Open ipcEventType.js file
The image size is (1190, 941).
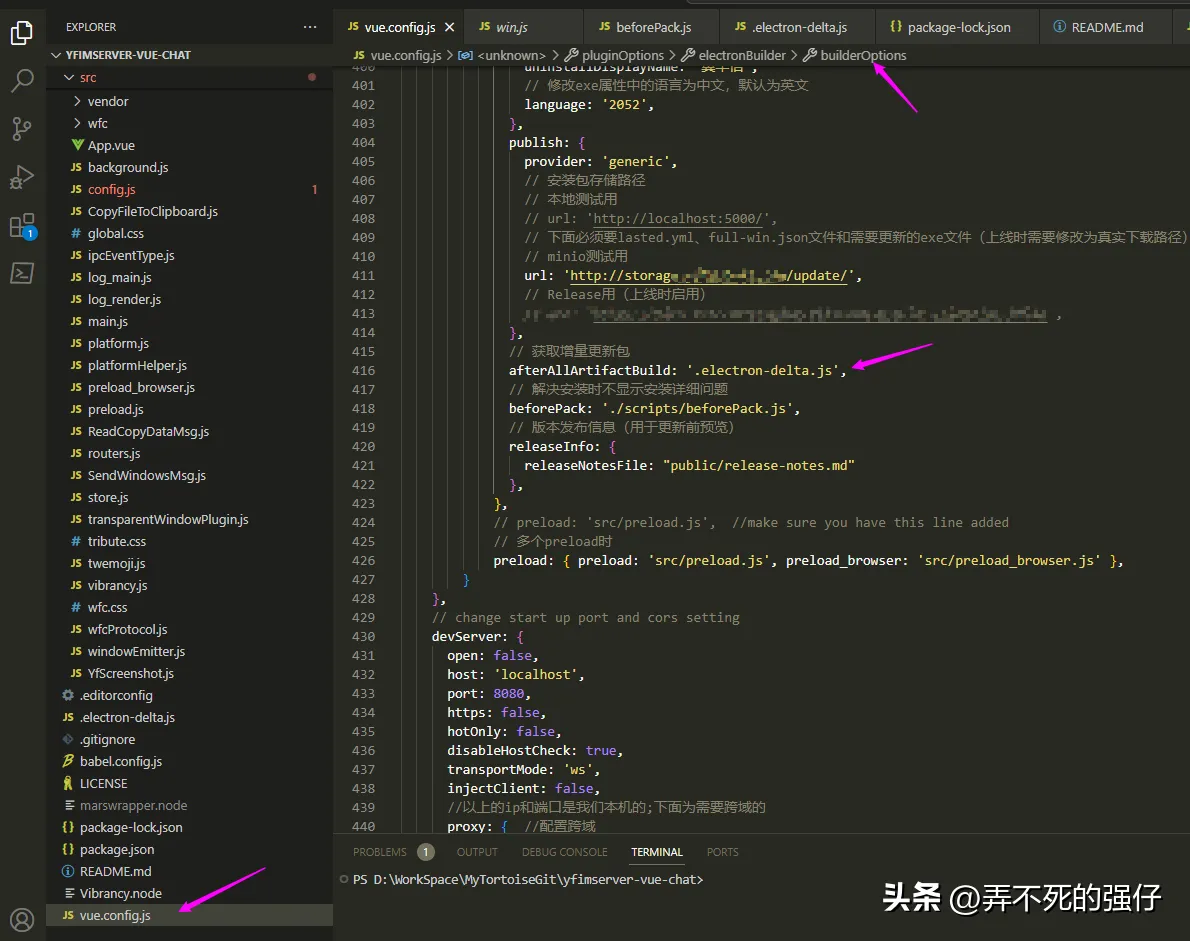[x=190, y=255]
